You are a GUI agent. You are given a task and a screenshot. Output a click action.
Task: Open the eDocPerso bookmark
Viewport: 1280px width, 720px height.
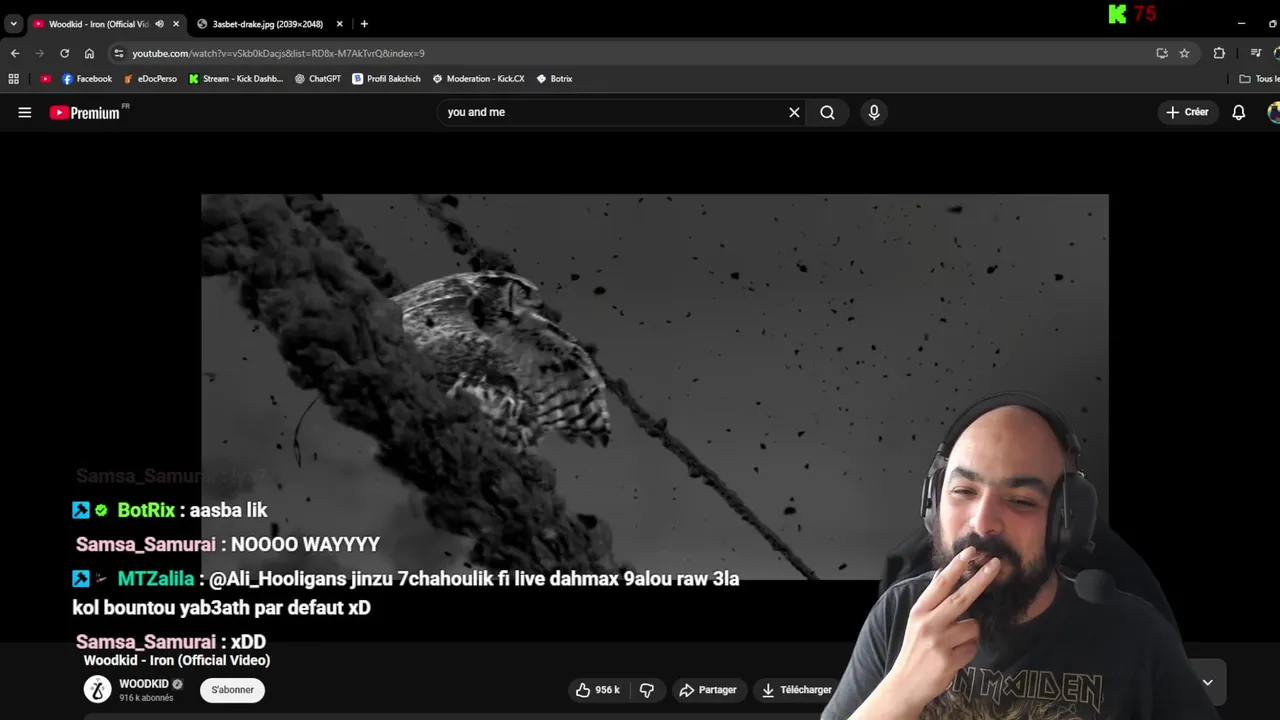(150, 79)
